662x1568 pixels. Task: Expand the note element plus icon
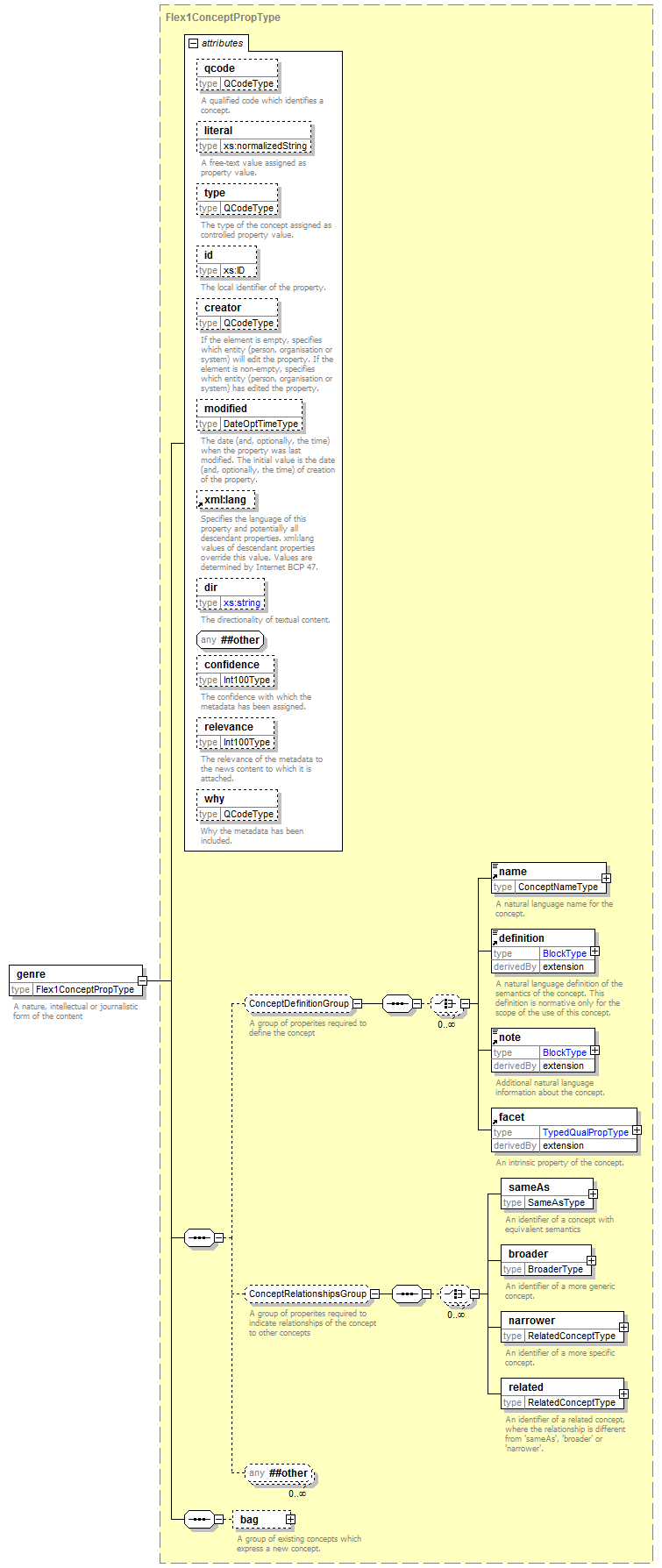pyautogui.click(x=594, y=1051)
